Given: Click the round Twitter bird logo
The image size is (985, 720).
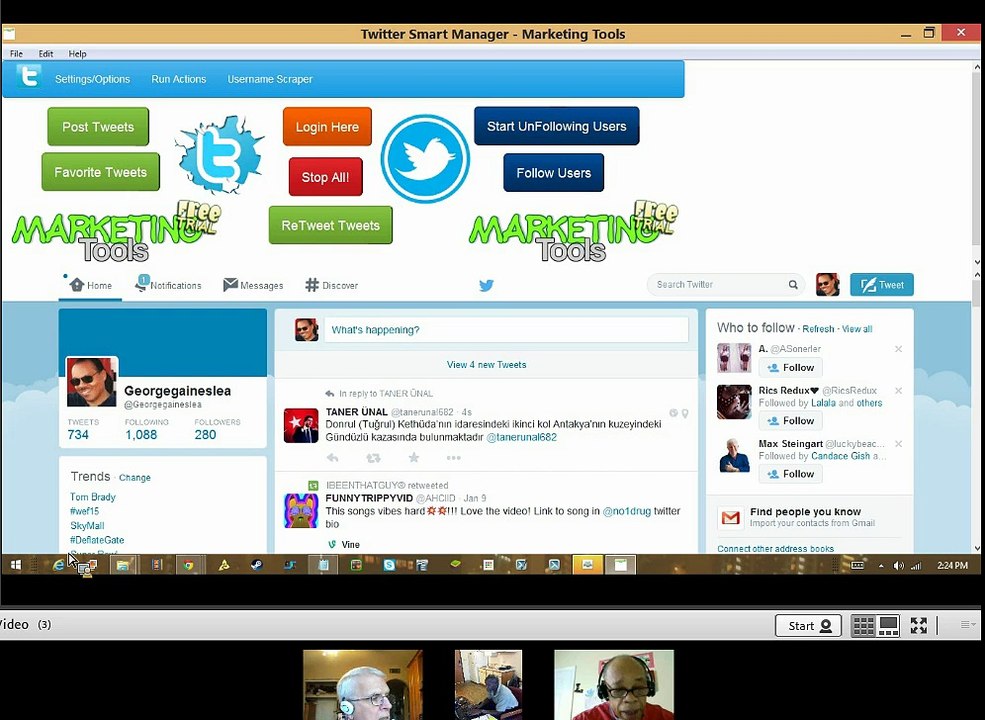Looking at the screenshot, I should (x=425, y=158).
